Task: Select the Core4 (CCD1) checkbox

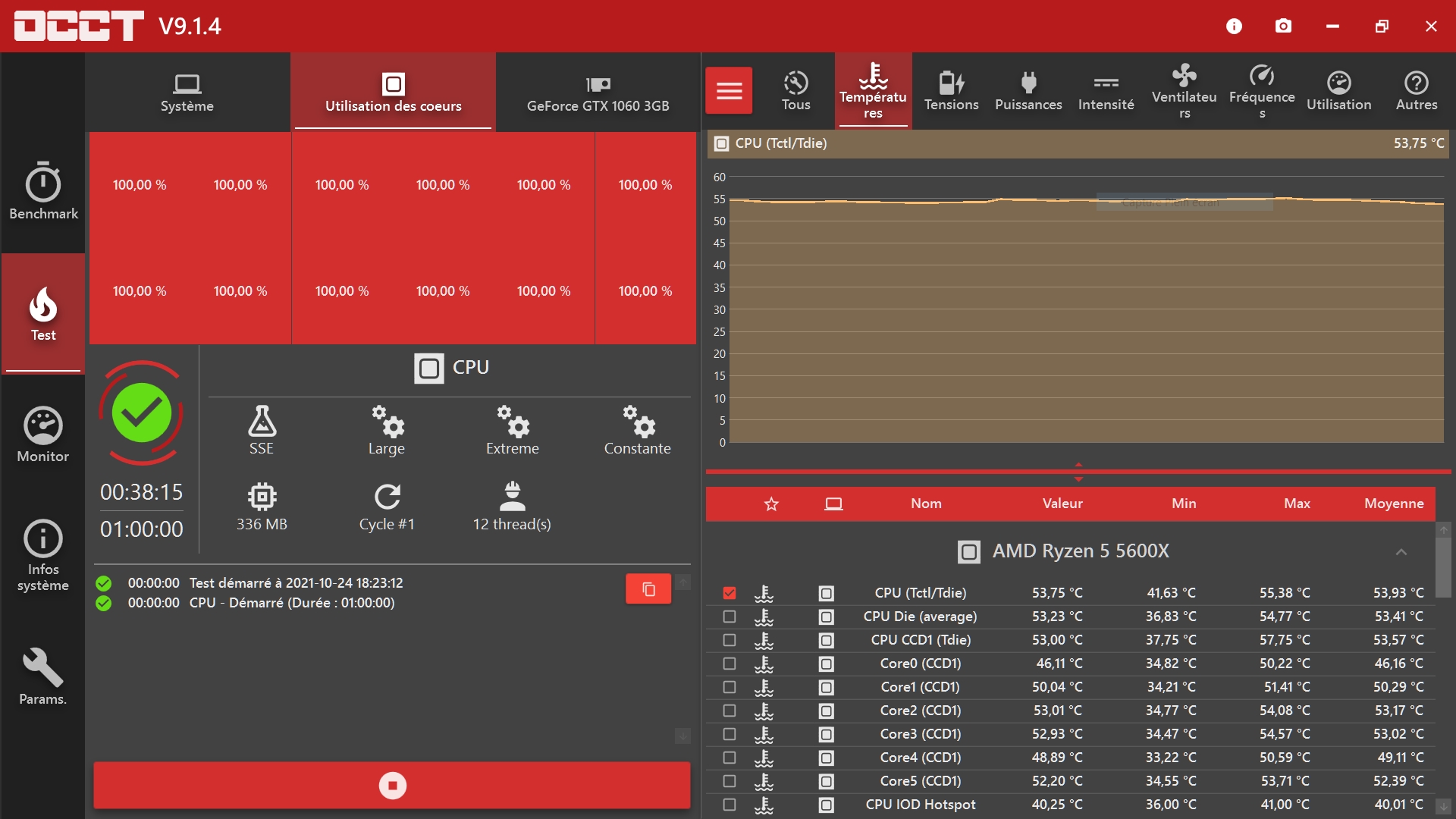Action: click(x=730, y=758)
